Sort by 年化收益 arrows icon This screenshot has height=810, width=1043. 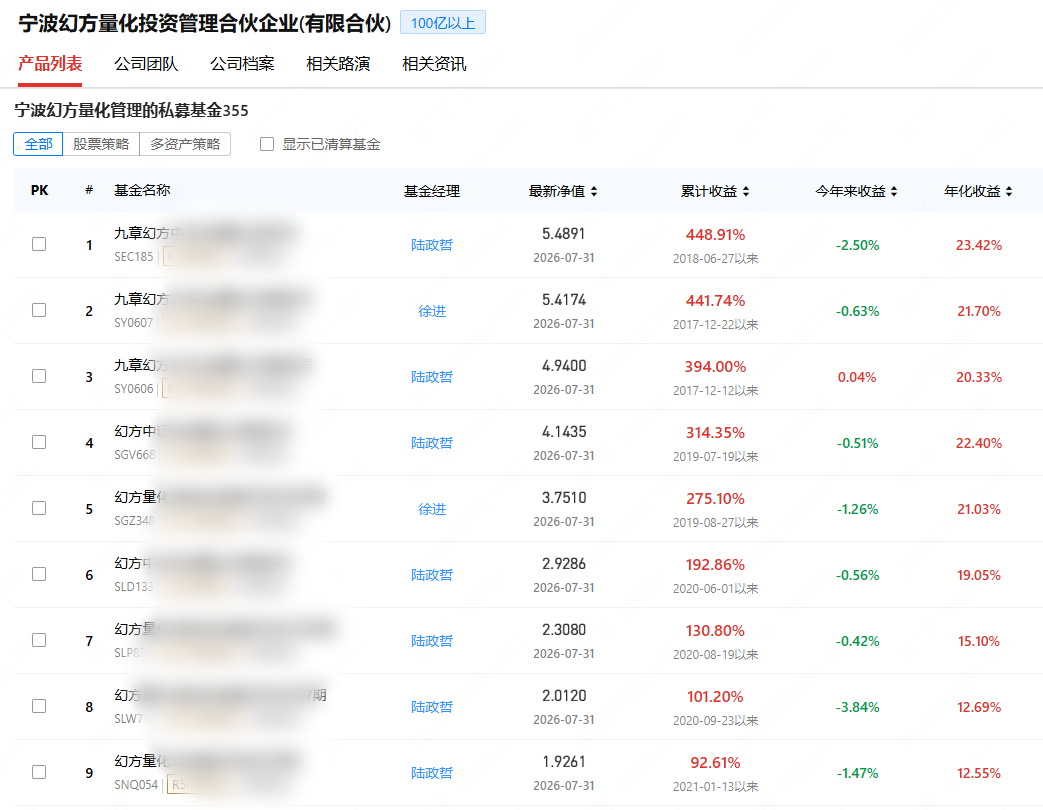point(1009,192)
